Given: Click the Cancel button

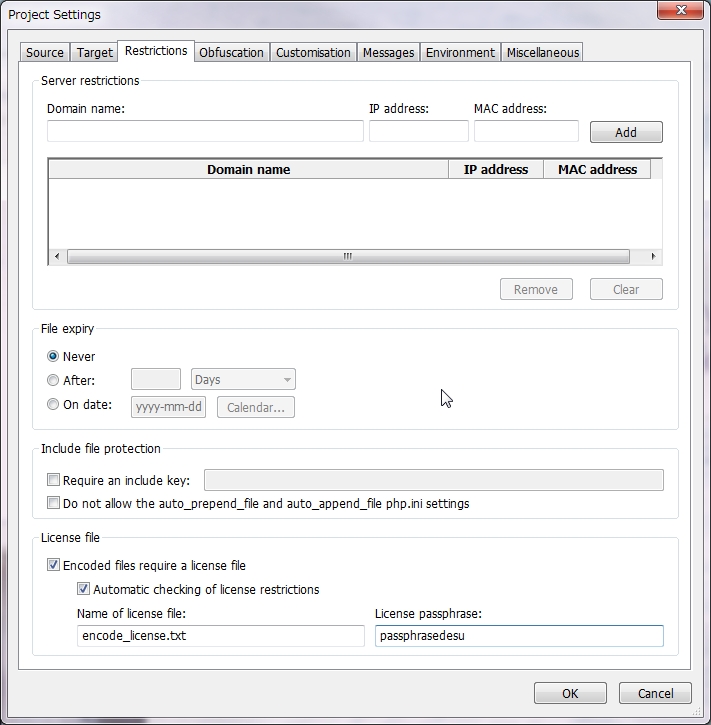Looking at the screenshot, I should pyautogui.click(x=655, y=693).
